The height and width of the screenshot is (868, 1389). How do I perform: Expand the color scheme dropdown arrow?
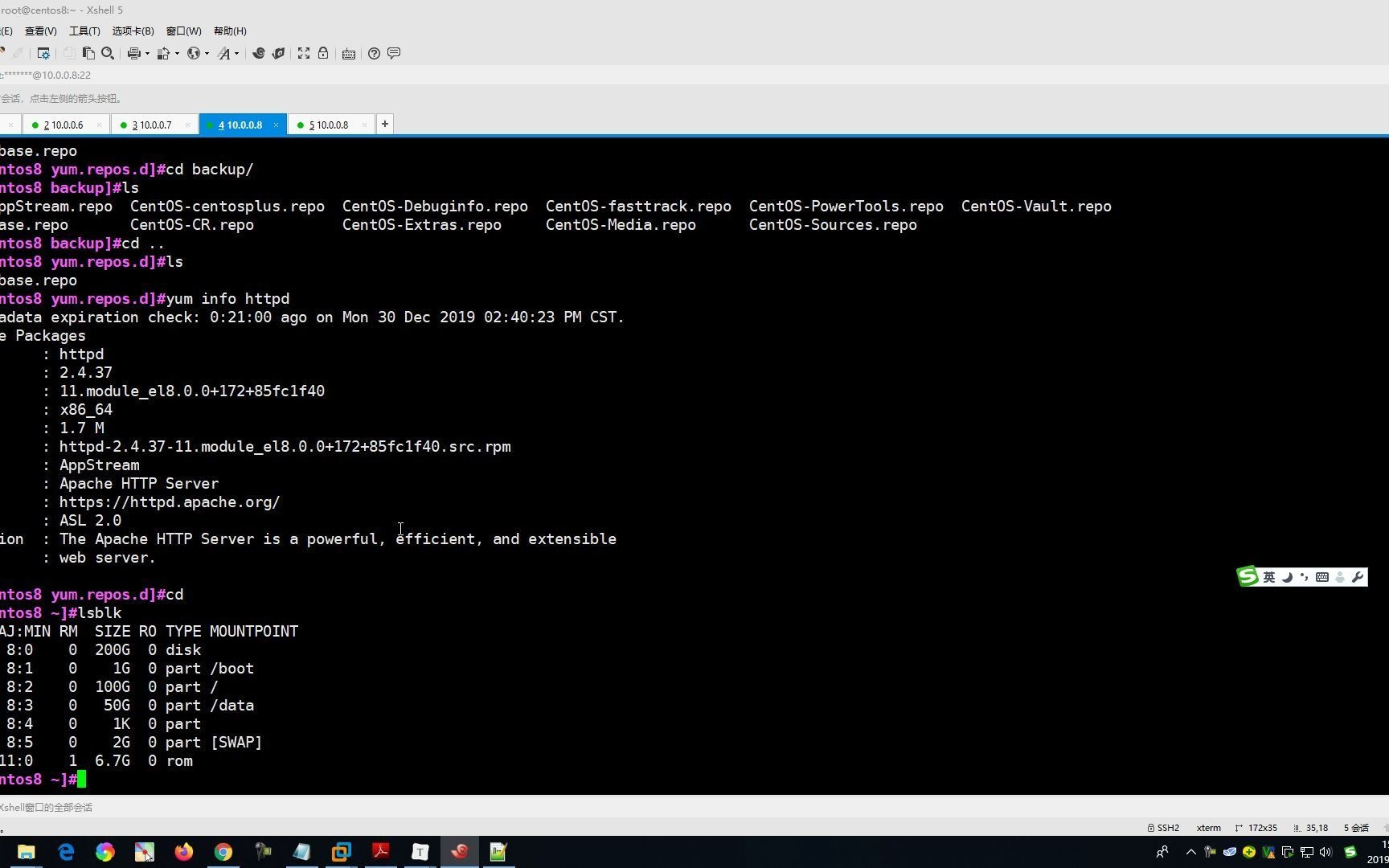(177, 54)
